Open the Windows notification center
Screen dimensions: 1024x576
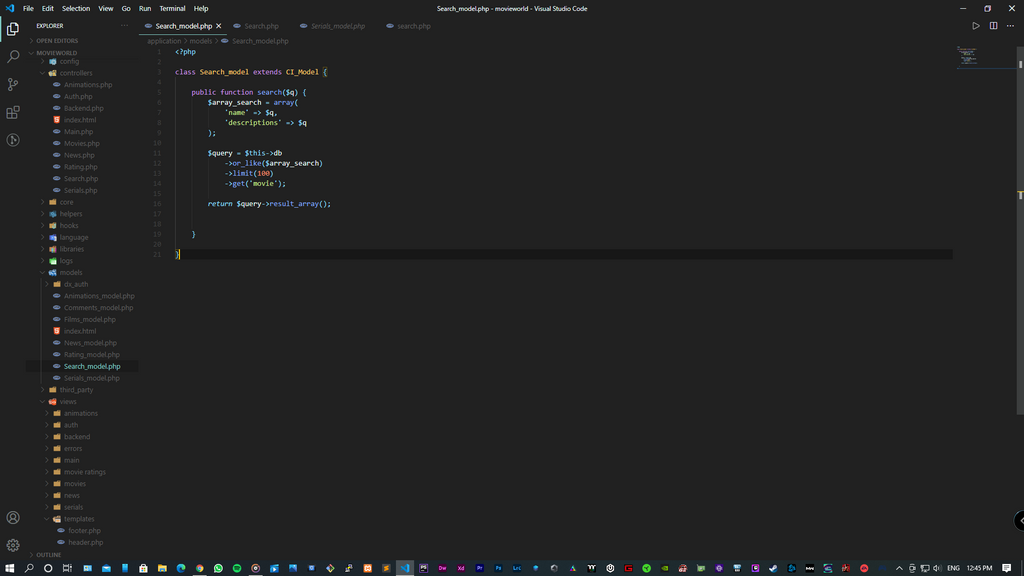1006,568
